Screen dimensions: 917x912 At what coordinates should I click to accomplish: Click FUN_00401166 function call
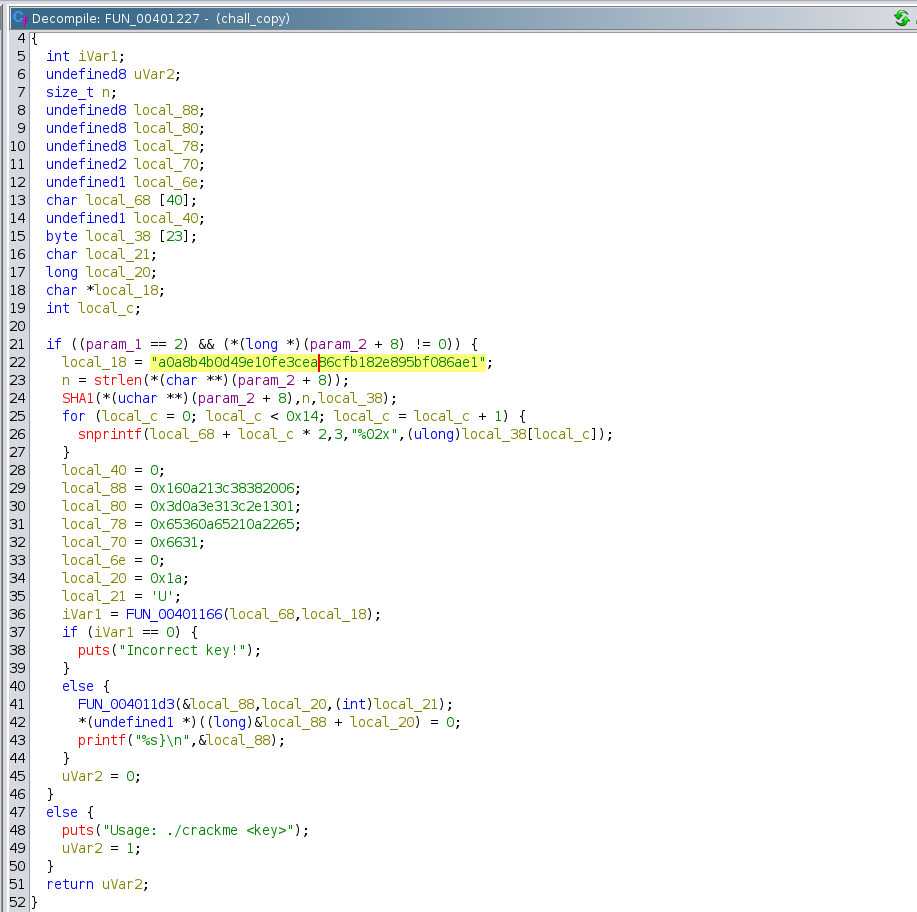click(174, 614)
